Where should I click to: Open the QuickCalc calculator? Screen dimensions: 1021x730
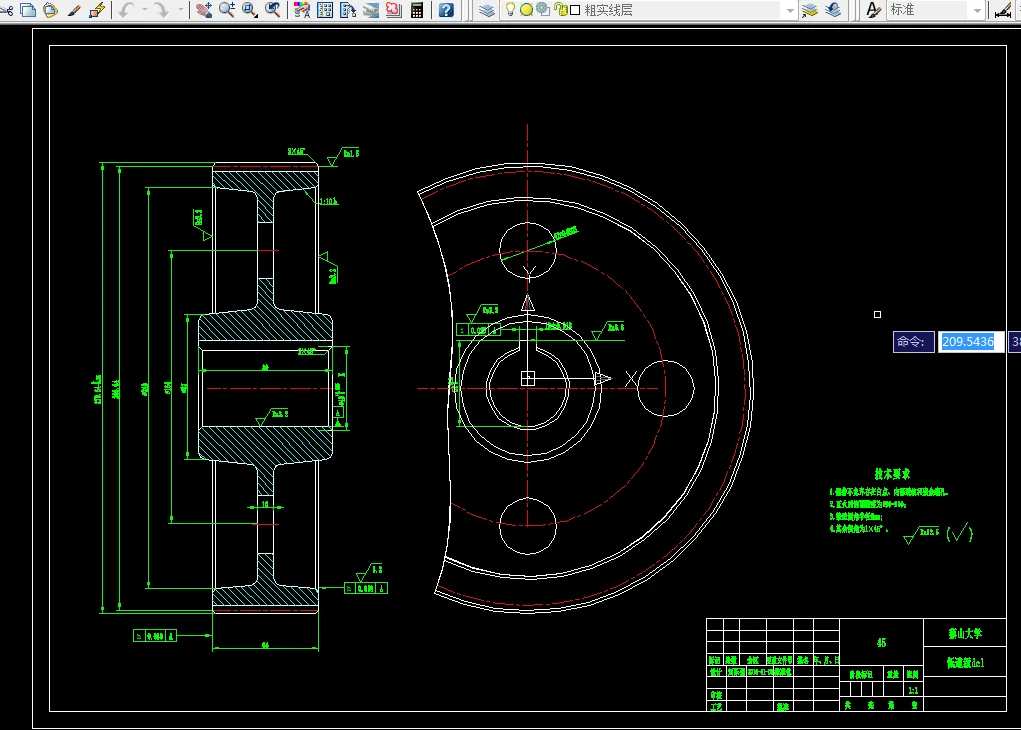click(x=417, y=10)
